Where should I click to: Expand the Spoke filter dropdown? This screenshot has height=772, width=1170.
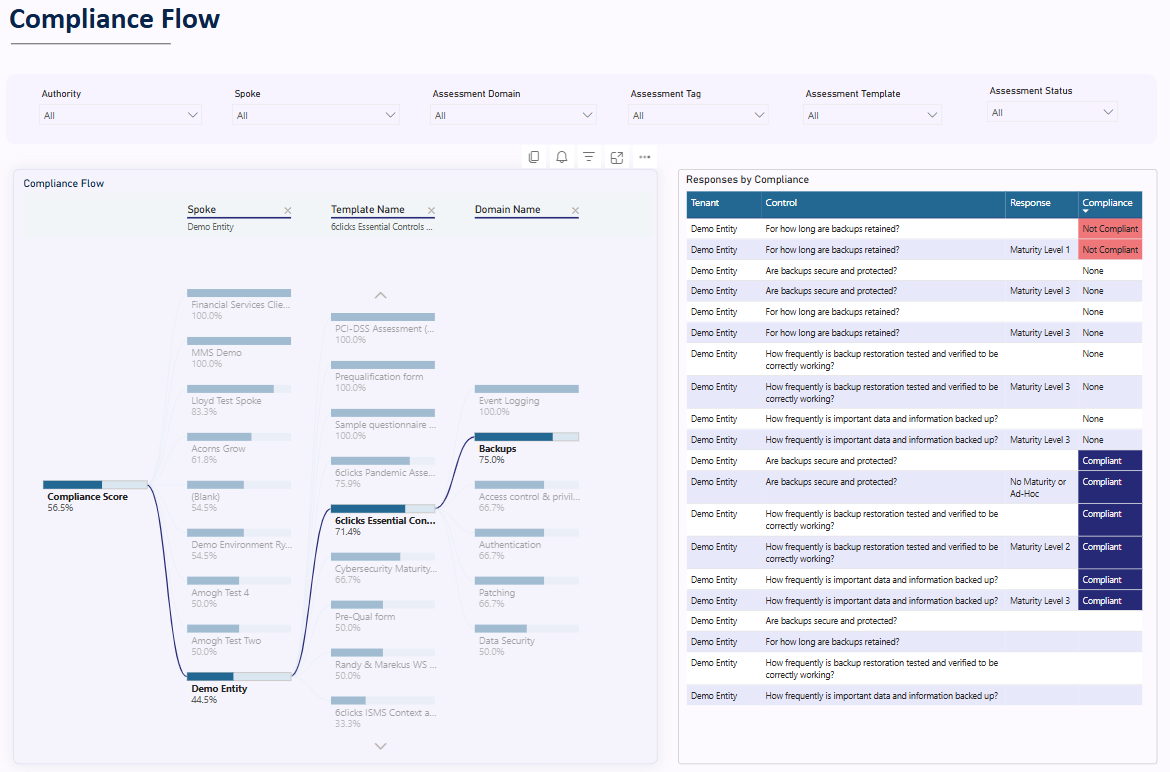(316, 116)
